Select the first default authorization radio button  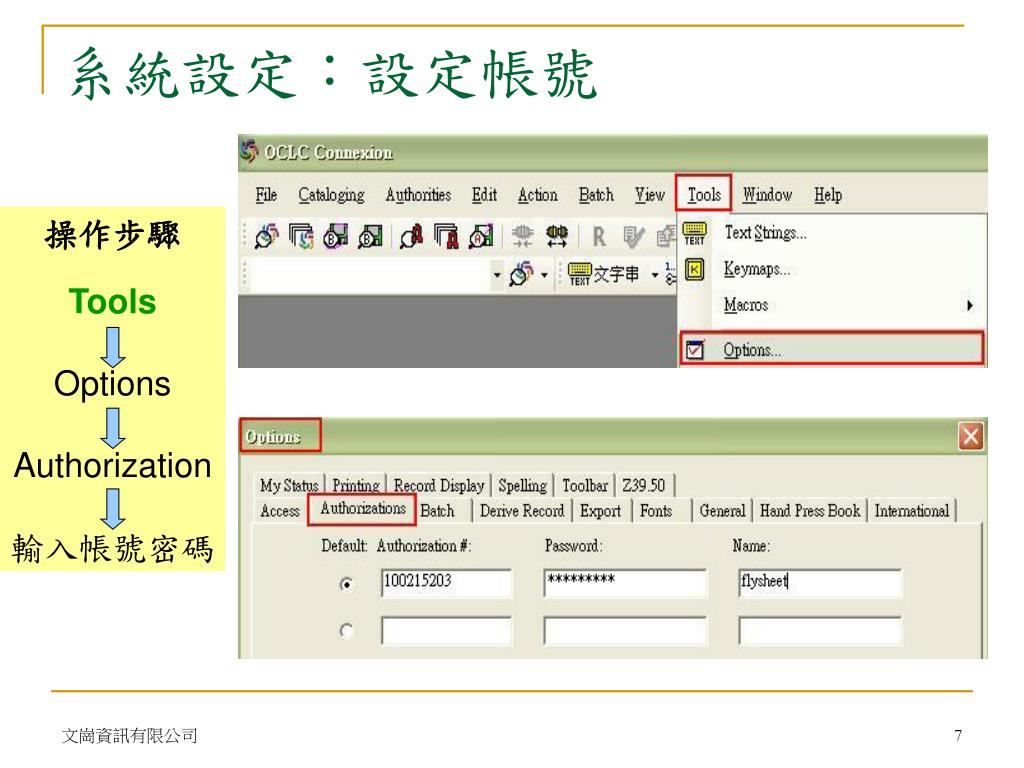click(x=346, y=584)
